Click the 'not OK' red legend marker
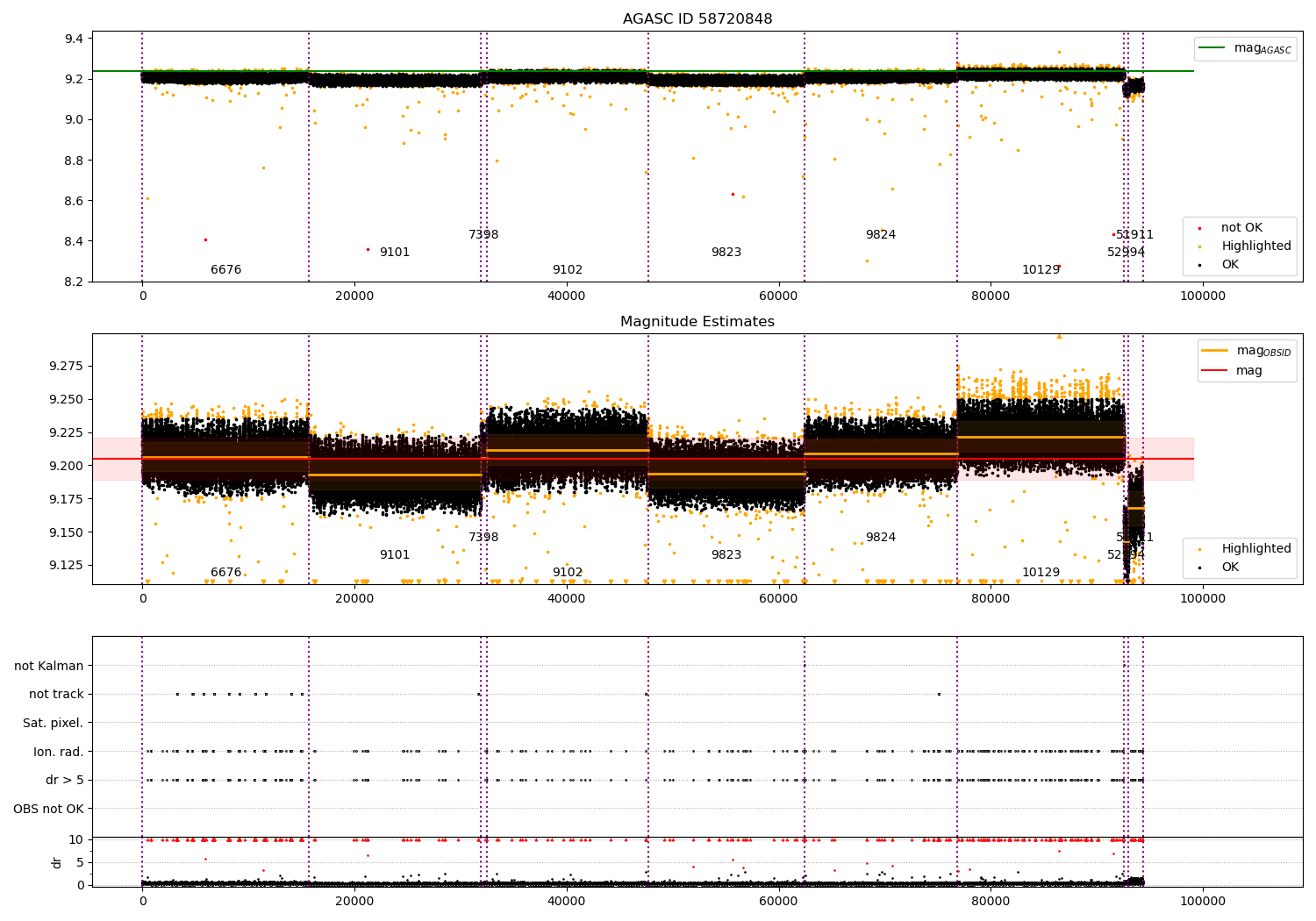 (1199, 228)
